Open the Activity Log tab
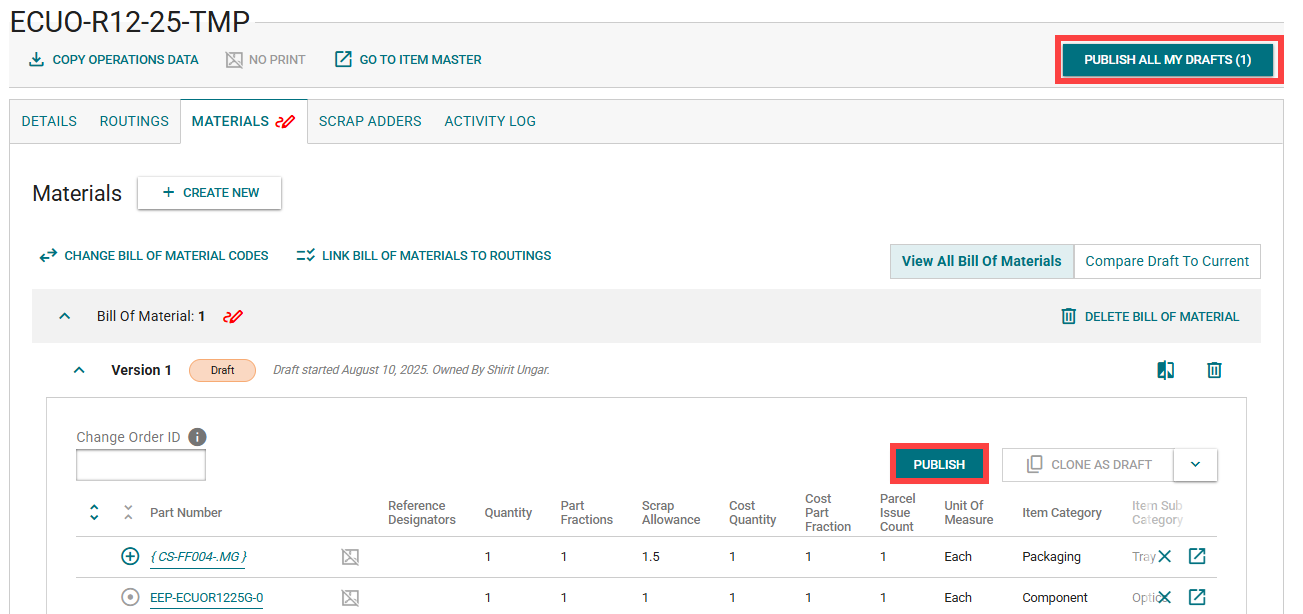Viewport: 1303px width, 614px height. (x=490, y=121)
